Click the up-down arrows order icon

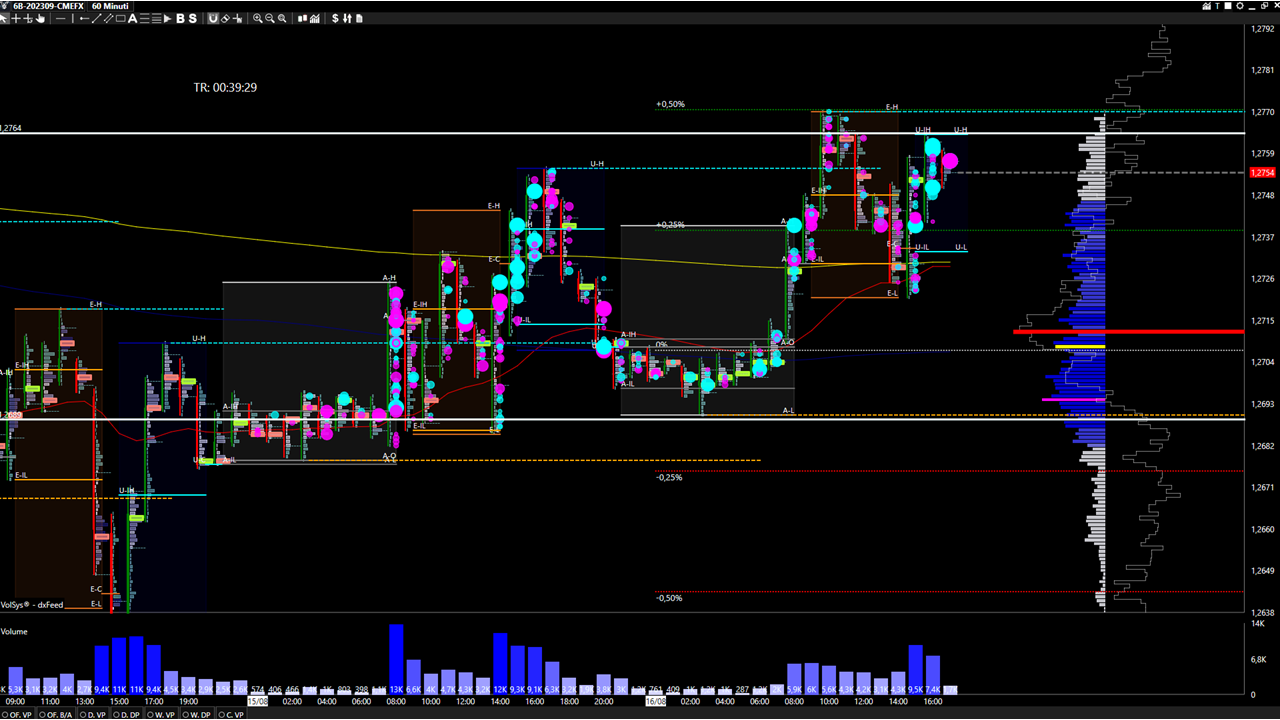[x=347, y=18]
